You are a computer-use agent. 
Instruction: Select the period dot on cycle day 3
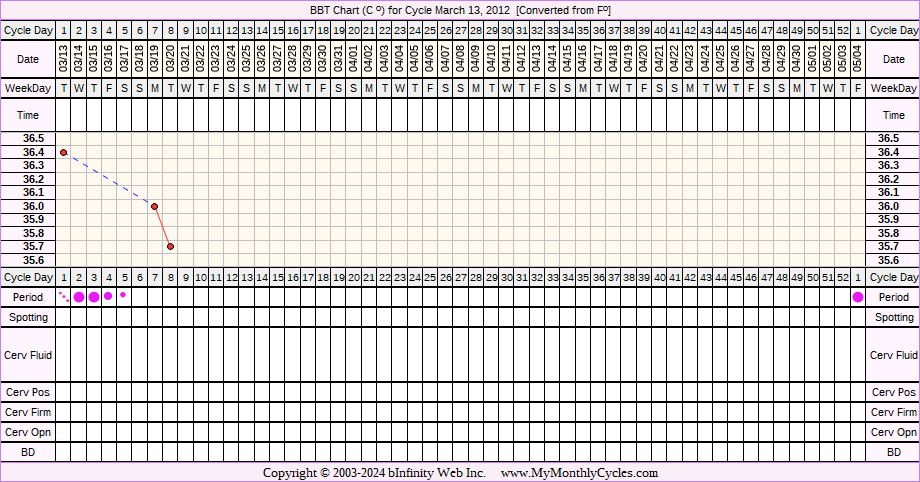[94, 297]
